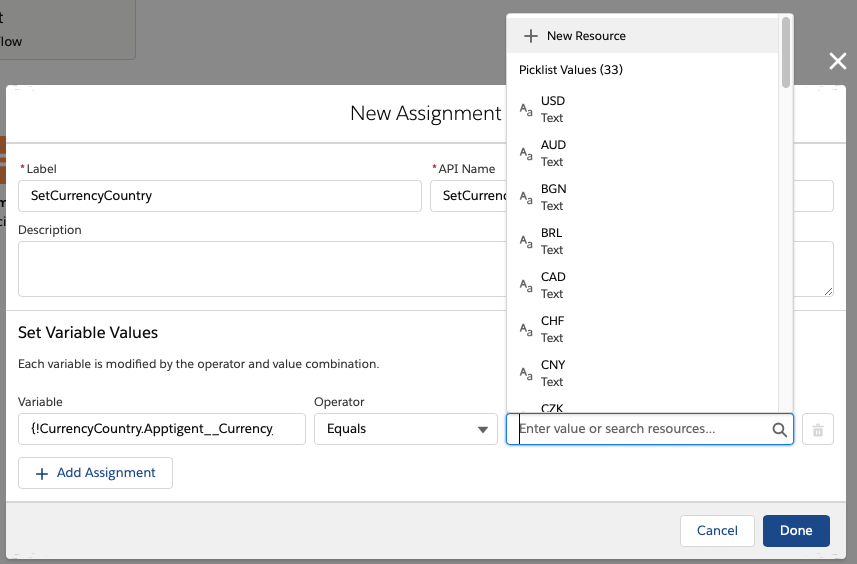Viewport: 857px width, 564px height.
Task: Cancel the new assignment dialog
Action: (717, 531)
